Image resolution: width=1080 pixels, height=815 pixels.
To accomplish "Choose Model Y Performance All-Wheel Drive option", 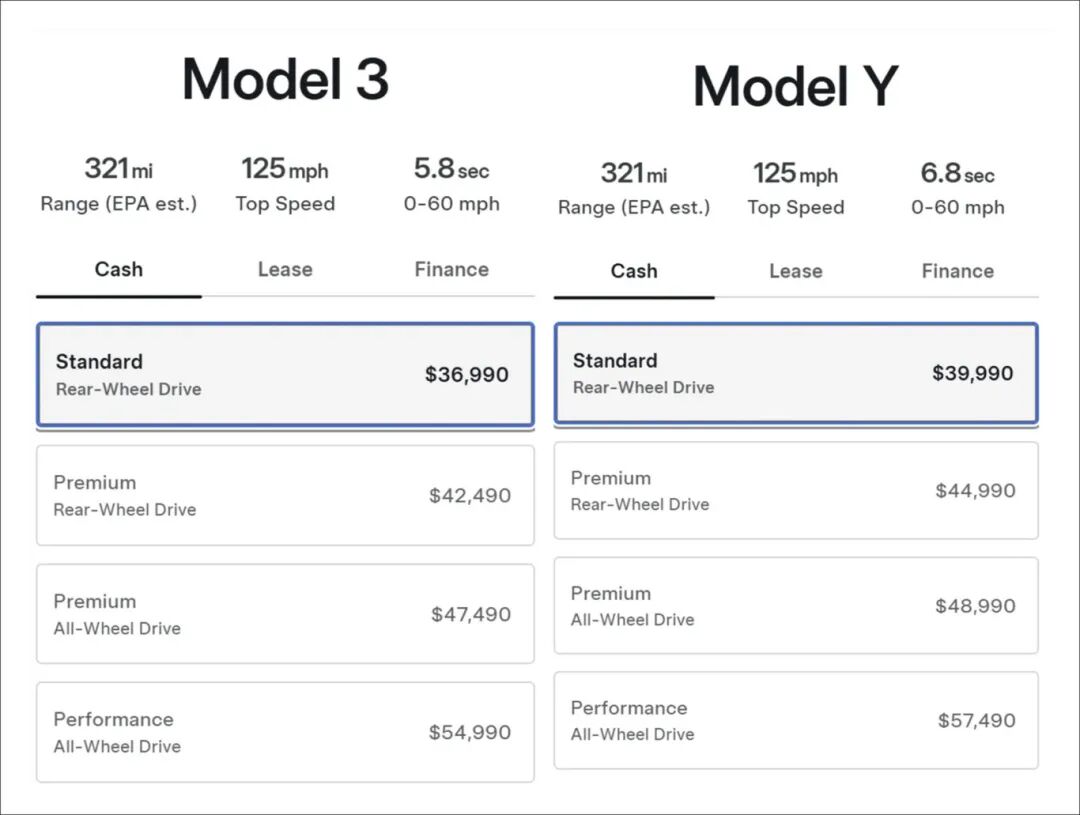I will click(x=796, y=720).
